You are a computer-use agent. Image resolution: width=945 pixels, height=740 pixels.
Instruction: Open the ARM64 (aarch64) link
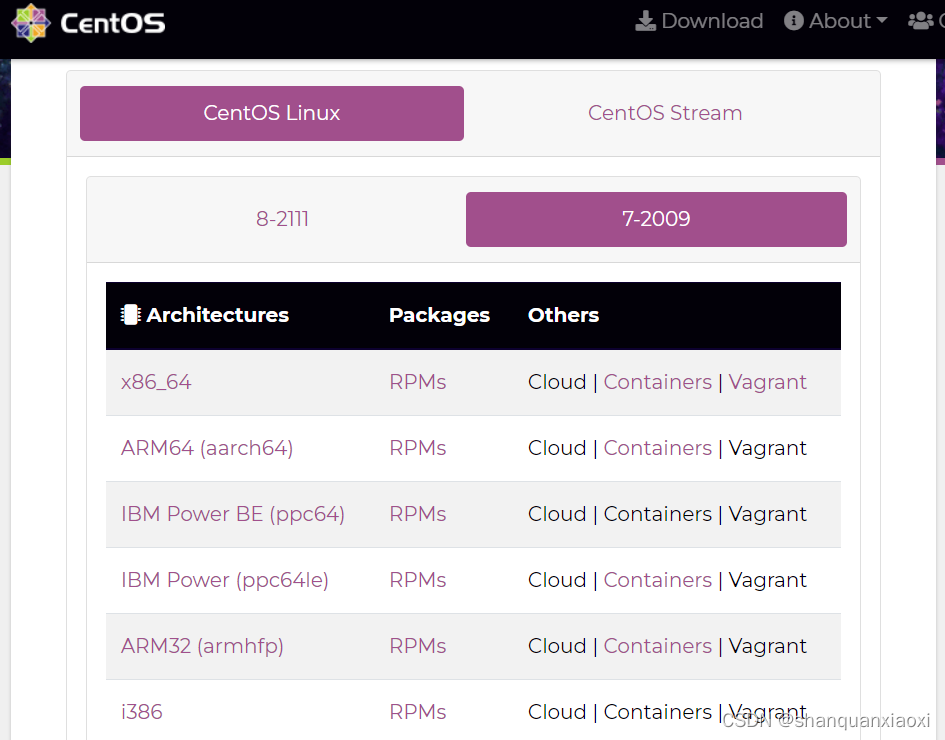[207, 448]
